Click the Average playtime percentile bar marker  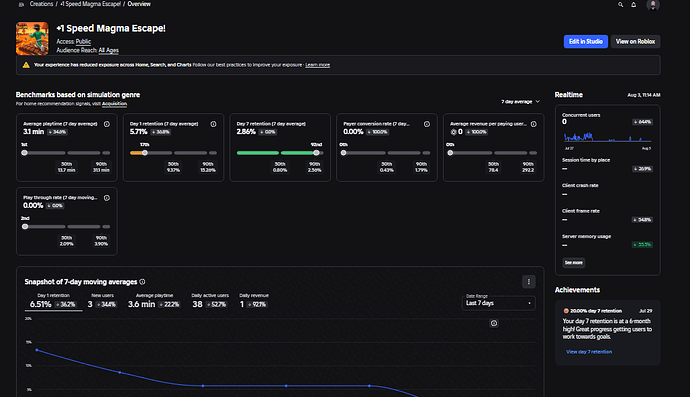tap(25, 153)
